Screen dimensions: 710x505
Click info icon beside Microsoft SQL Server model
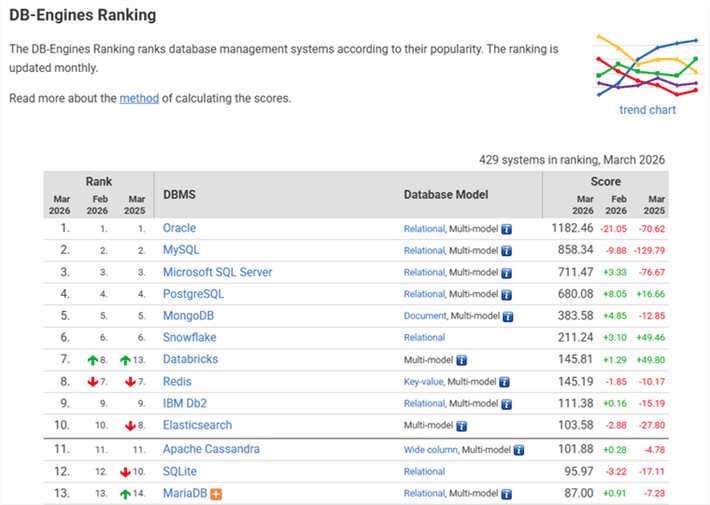506,273
